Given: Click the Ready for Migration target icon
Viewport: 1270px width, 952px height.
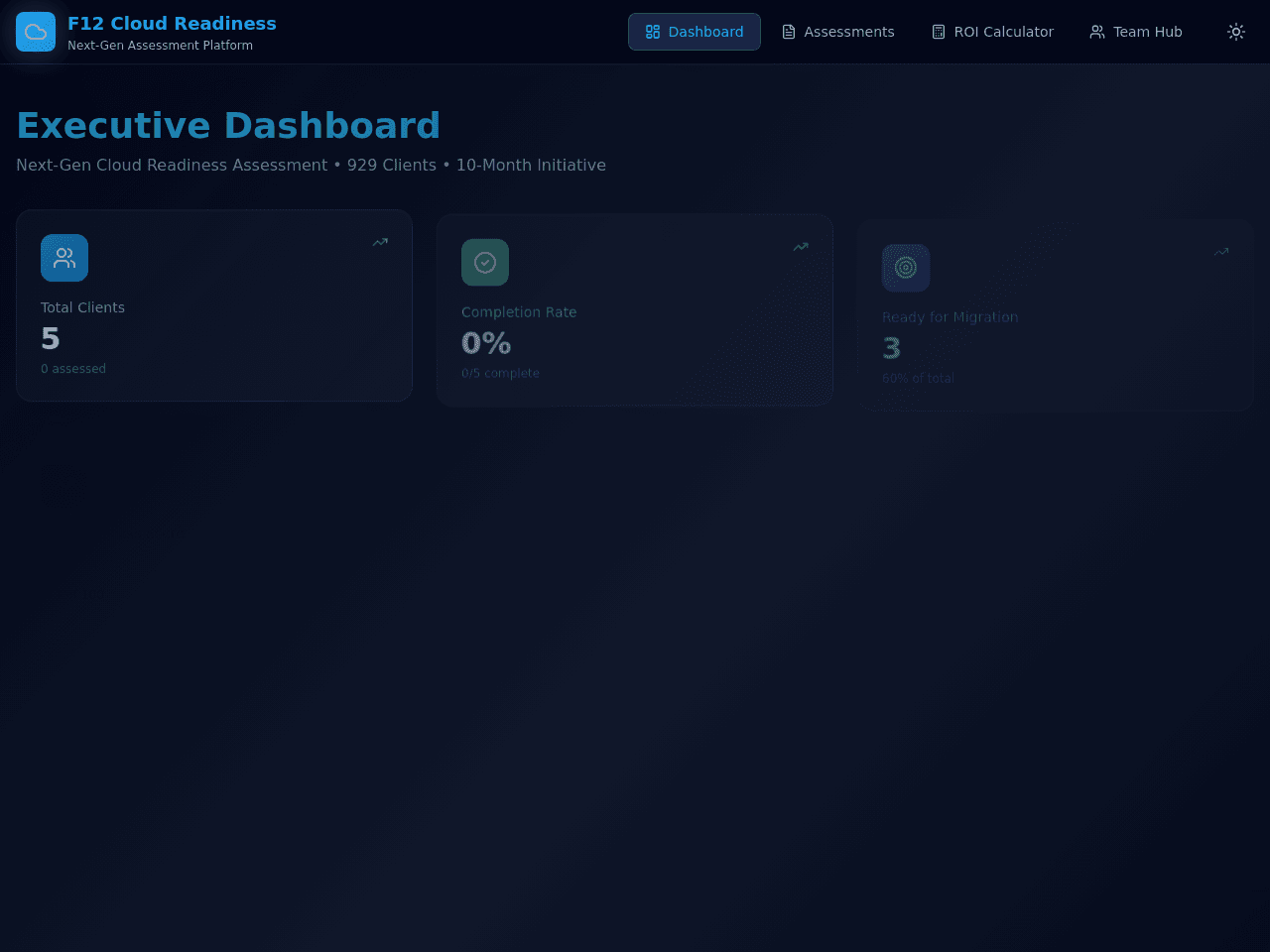Looking at the screenshot, I should (x=906, y=268).
